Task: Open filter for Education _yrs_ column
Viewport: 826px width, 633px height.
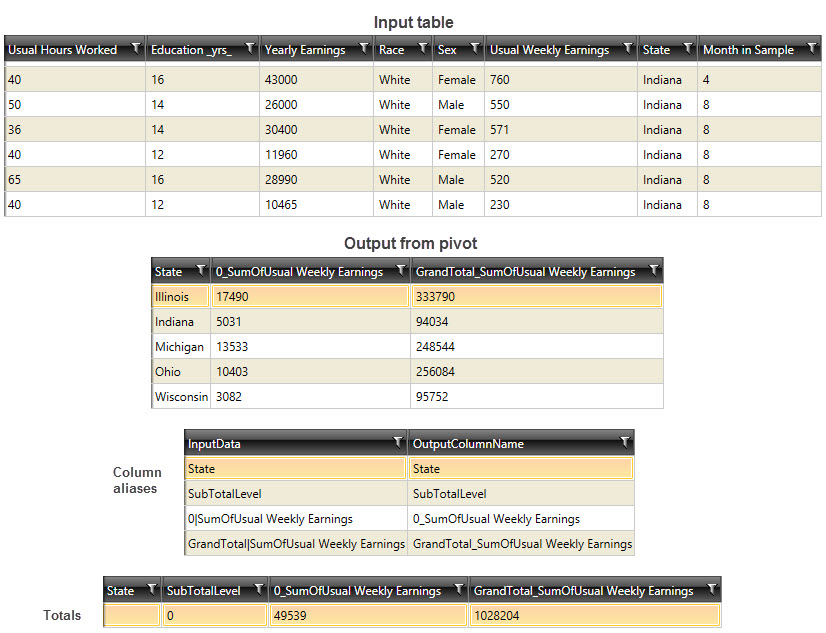Action: click(250, 48)
